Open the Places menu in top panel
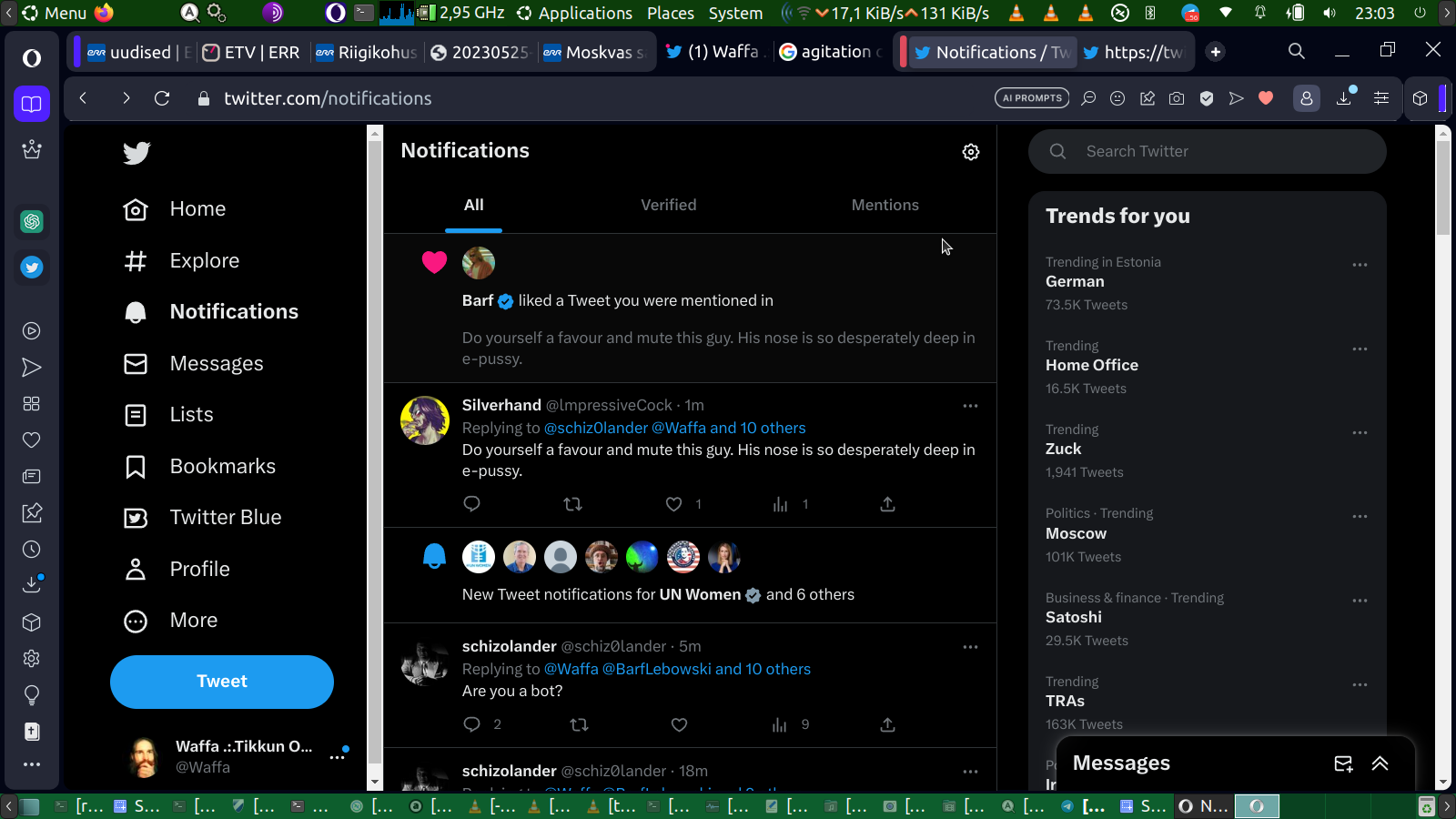The height and width of the screenshot is (819, 1456). tap(671, 13)
